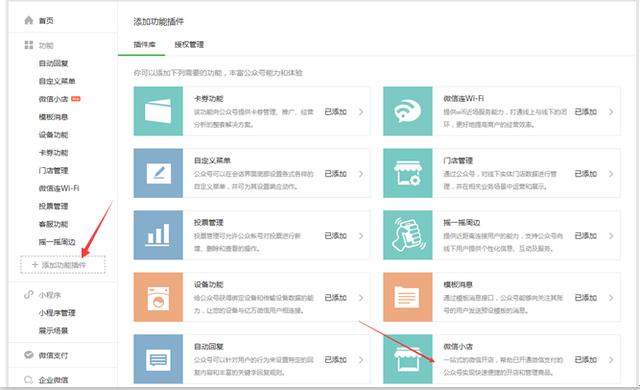Expand the 微信连Wi-Fi card chevron
Viewport: 640px width, 390px height.
click(611, 111)
